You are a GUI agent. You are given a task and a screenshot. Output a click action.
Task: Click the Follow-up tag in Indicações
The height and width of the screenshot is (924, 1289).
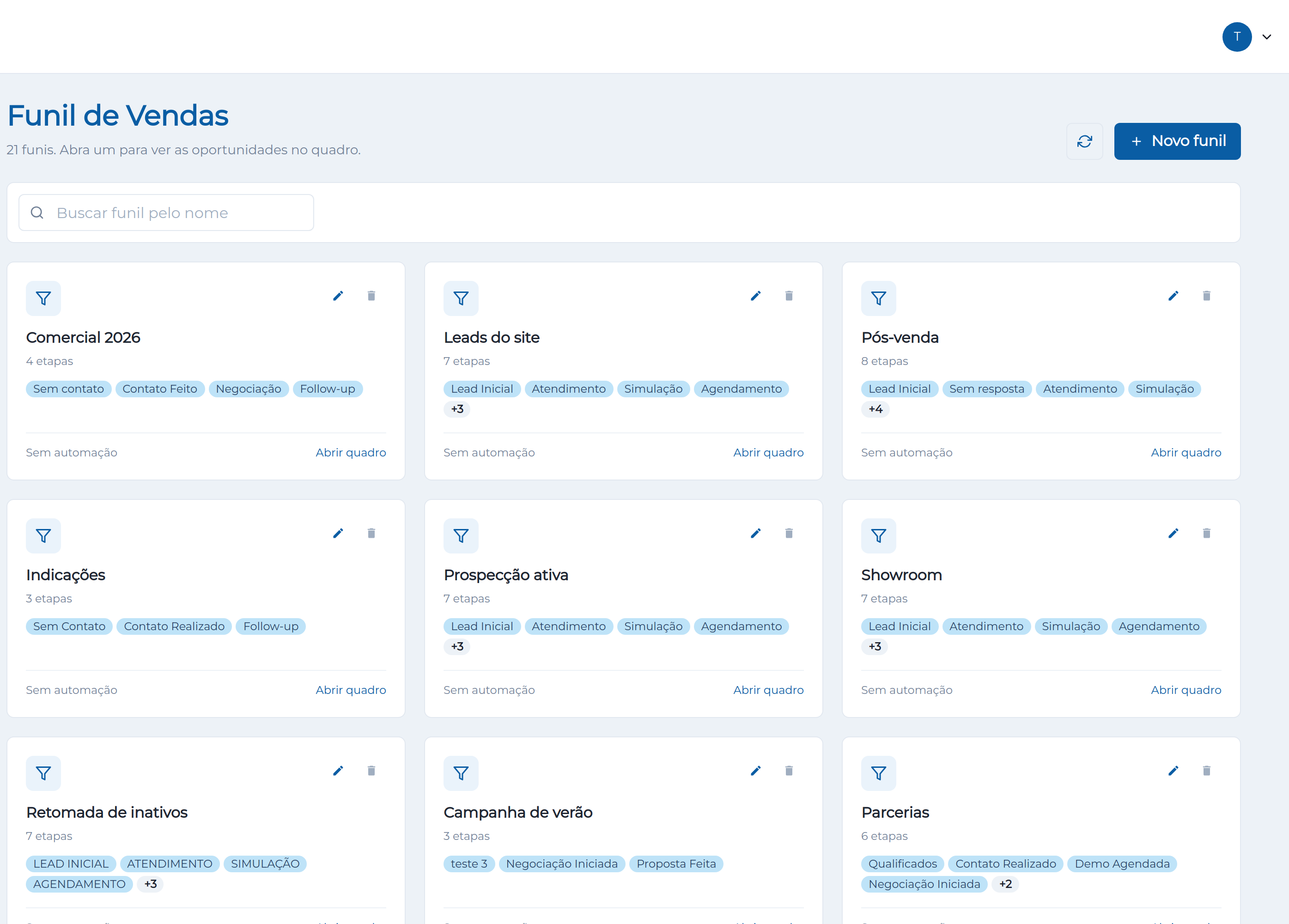271,627
